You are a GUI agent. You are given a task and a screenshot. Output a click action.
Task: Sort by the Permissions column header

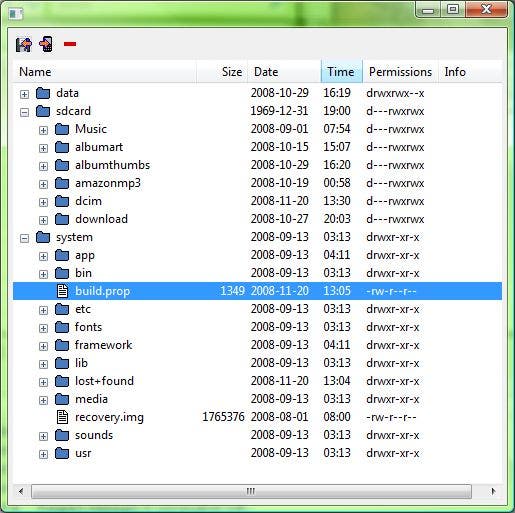(x=400, y=72)
